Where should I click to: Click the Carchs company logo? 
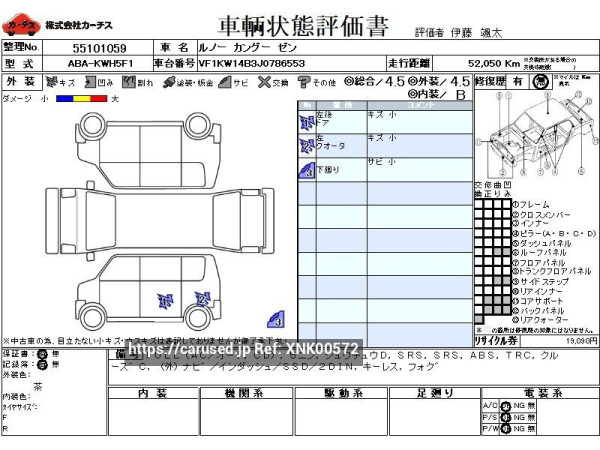[22, 23]
